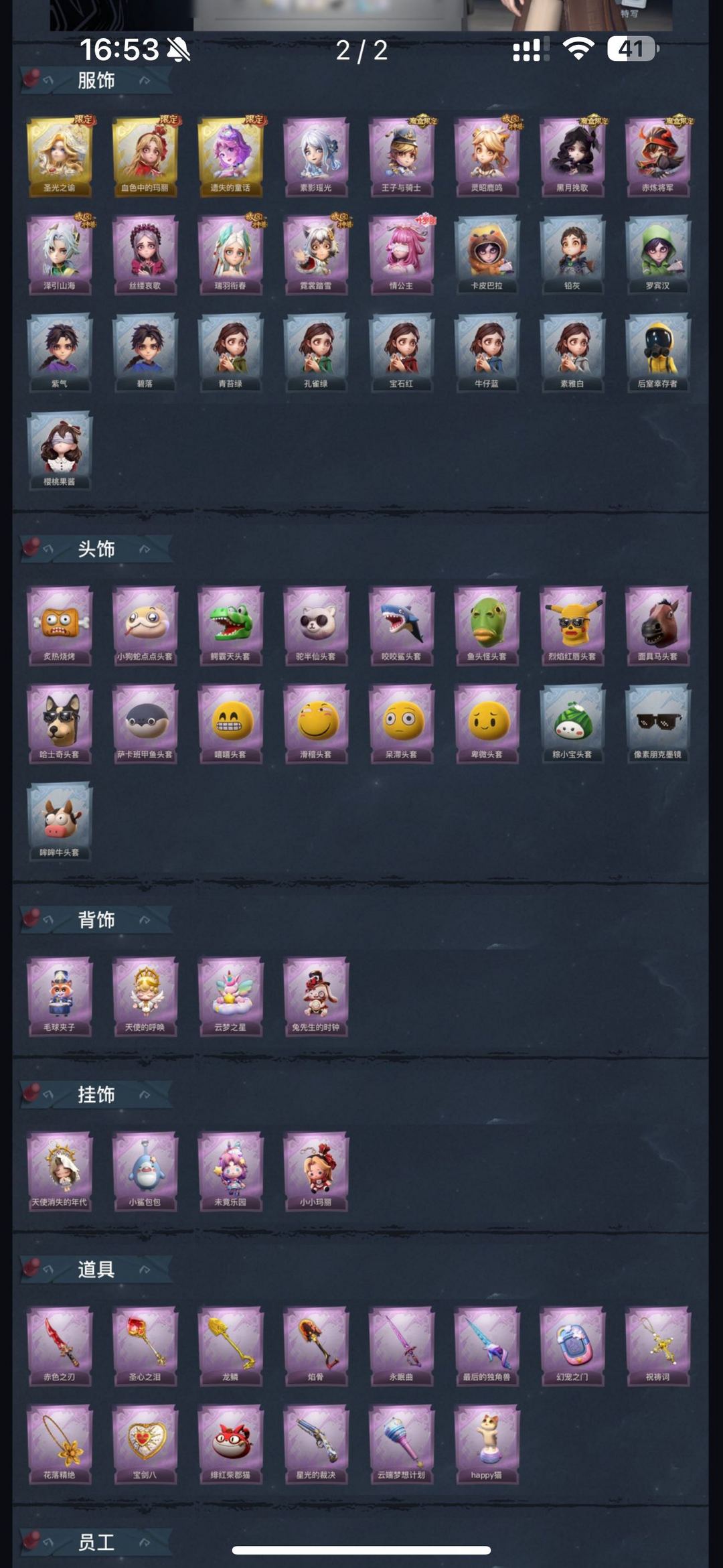Open the 血色中的玛丽 costume item
This screenshot has height=1568, width=723.
(x=145, y=157)
